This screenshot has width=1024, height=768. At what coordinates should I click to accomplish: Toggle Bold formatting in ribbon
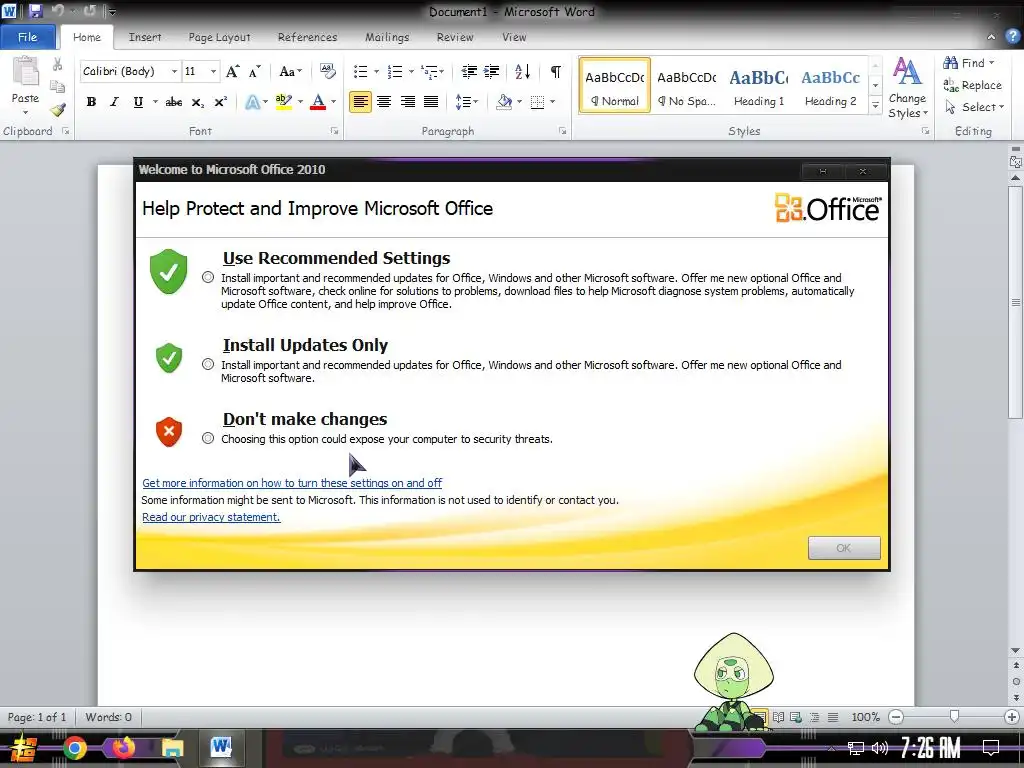pos(91,102)
